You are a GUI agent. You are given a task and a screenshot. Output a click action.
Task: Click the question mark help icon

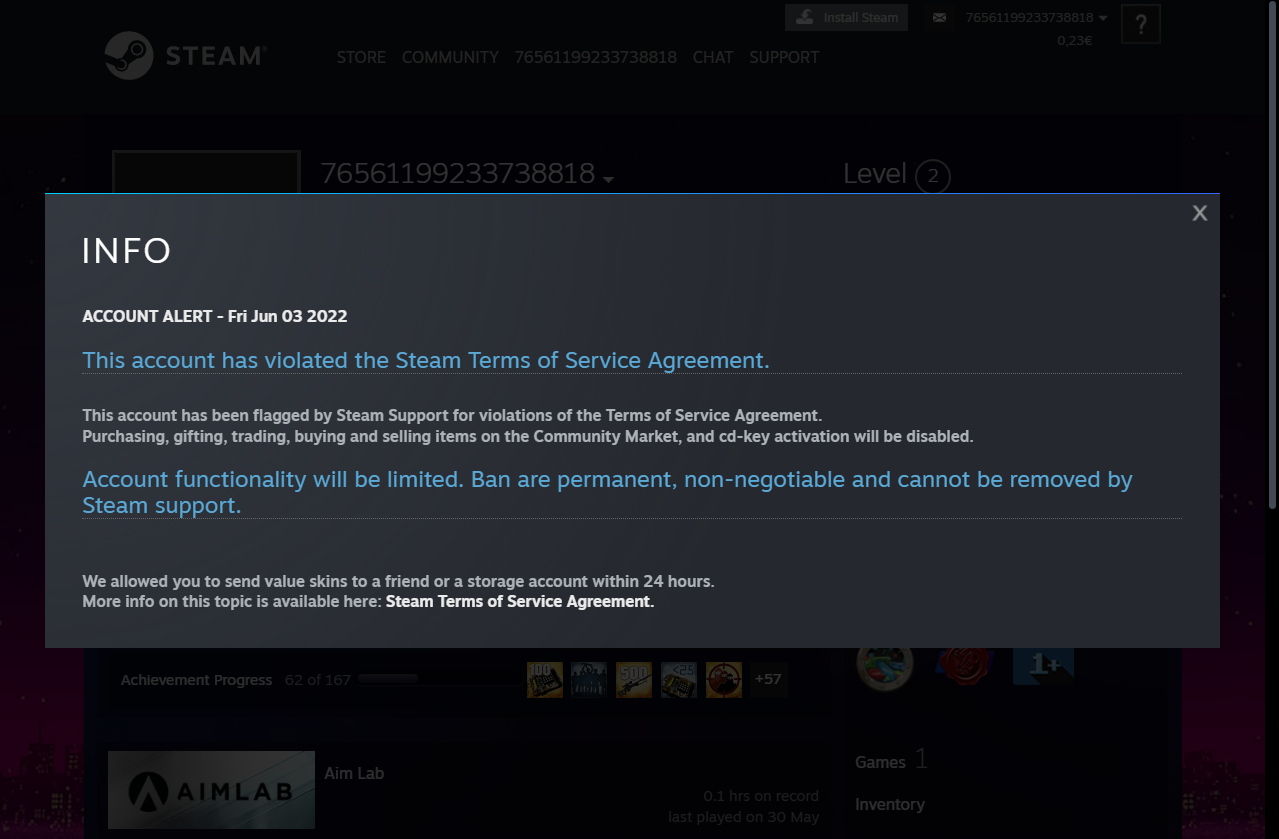tap(1141, 24)
